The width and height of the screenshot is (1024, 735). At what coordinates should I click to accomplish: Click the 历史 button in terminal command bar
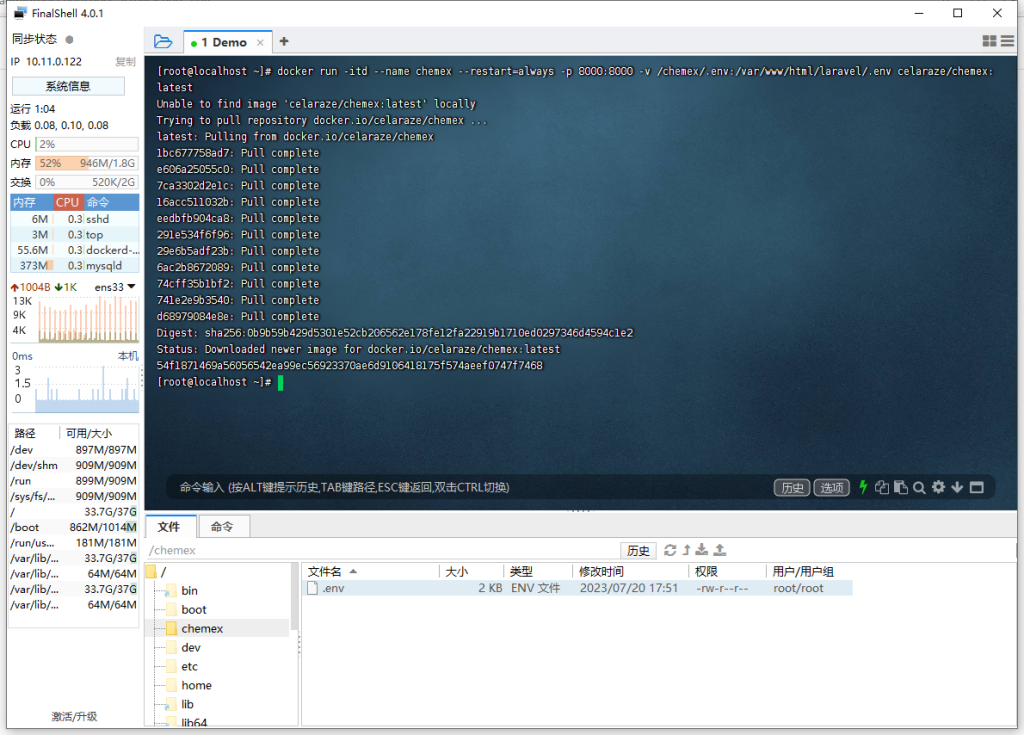[792, 487]
